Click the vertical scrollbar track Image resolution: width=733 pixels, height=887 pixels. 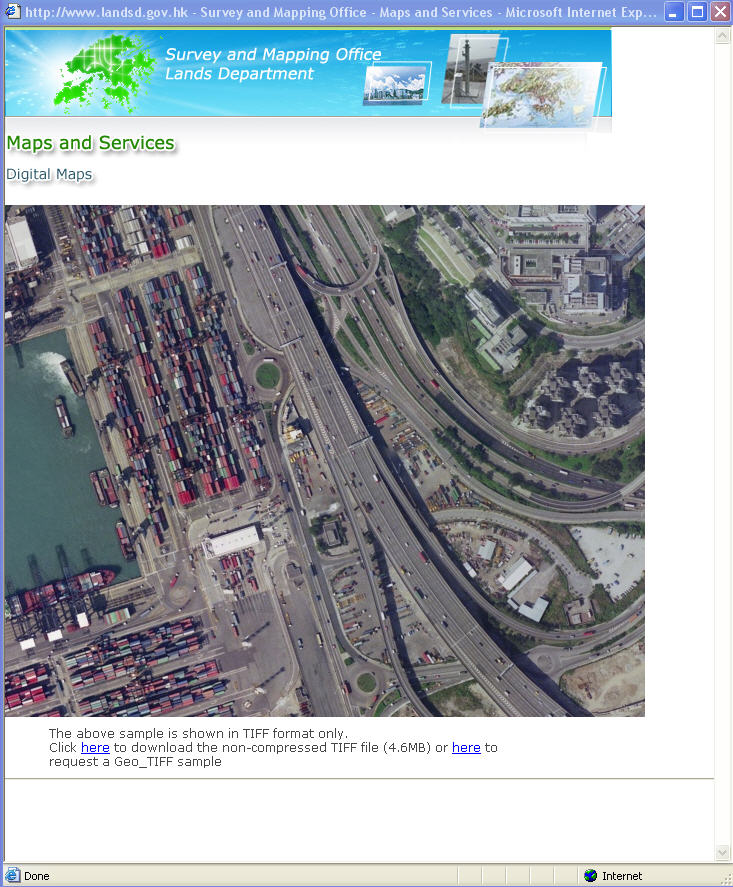(x=722, y=444)
